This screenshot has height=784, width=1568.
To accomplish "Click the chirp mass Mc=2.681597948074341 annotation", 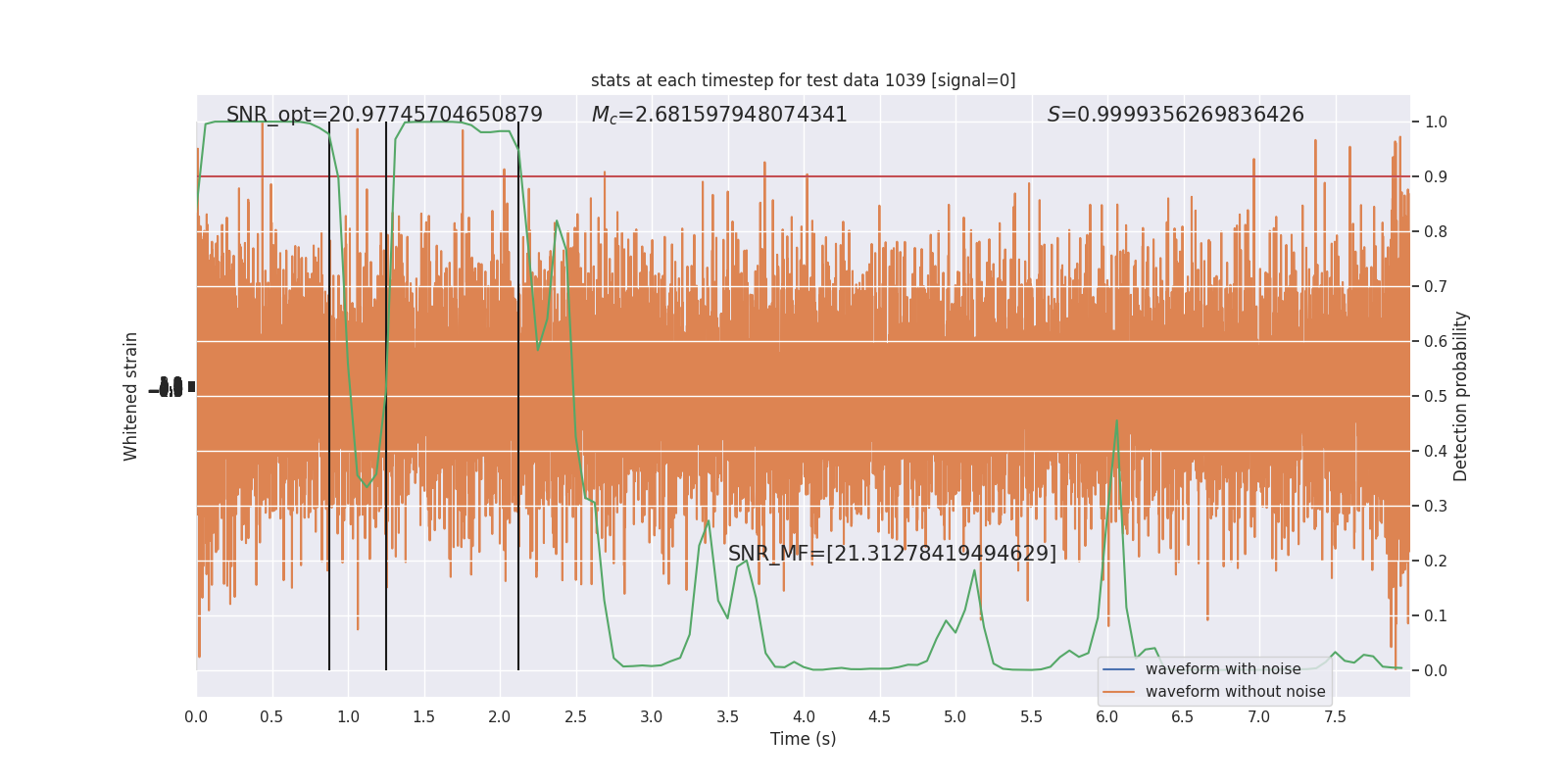I will [719, 115].
